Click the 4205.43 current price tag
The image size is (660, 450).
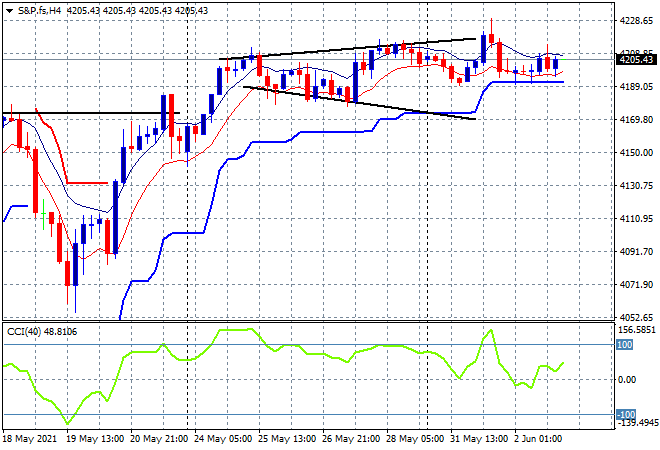(636, 60)
